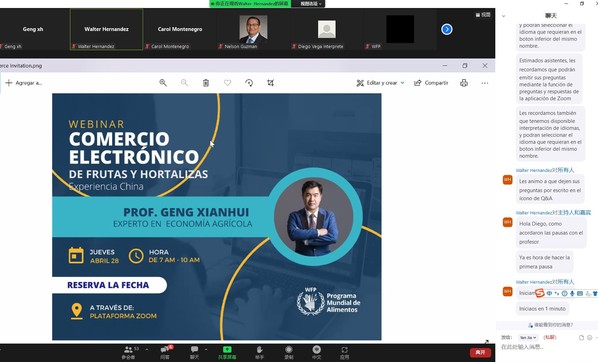Rotate the image
The image size is (598, 362).
click(x=249, y=83)
